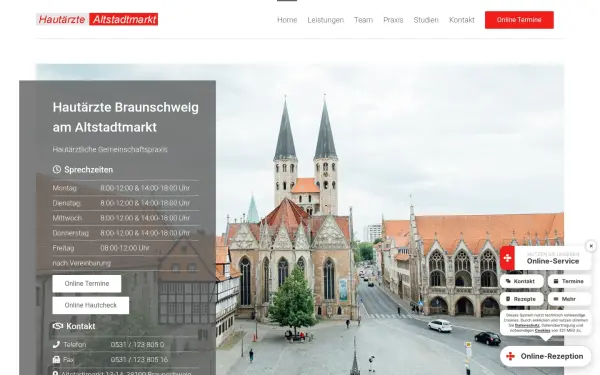Click the Montag opening hours row

[126, 188]
